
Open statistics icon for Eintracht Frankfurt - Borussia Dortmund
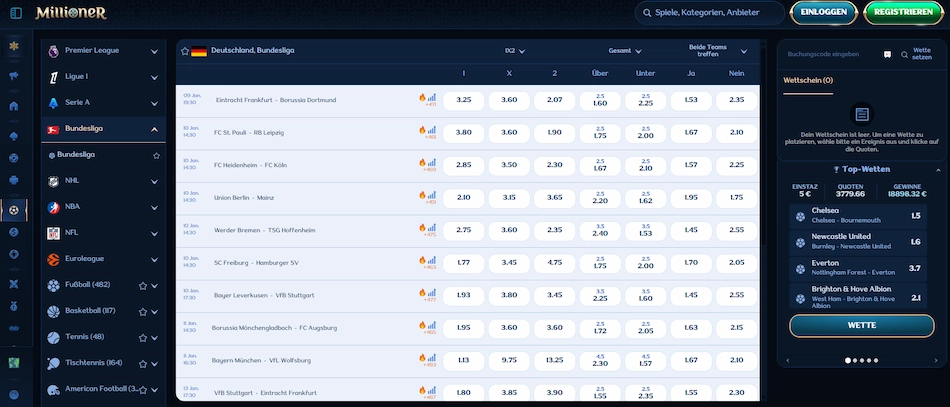tap(431, 97)
